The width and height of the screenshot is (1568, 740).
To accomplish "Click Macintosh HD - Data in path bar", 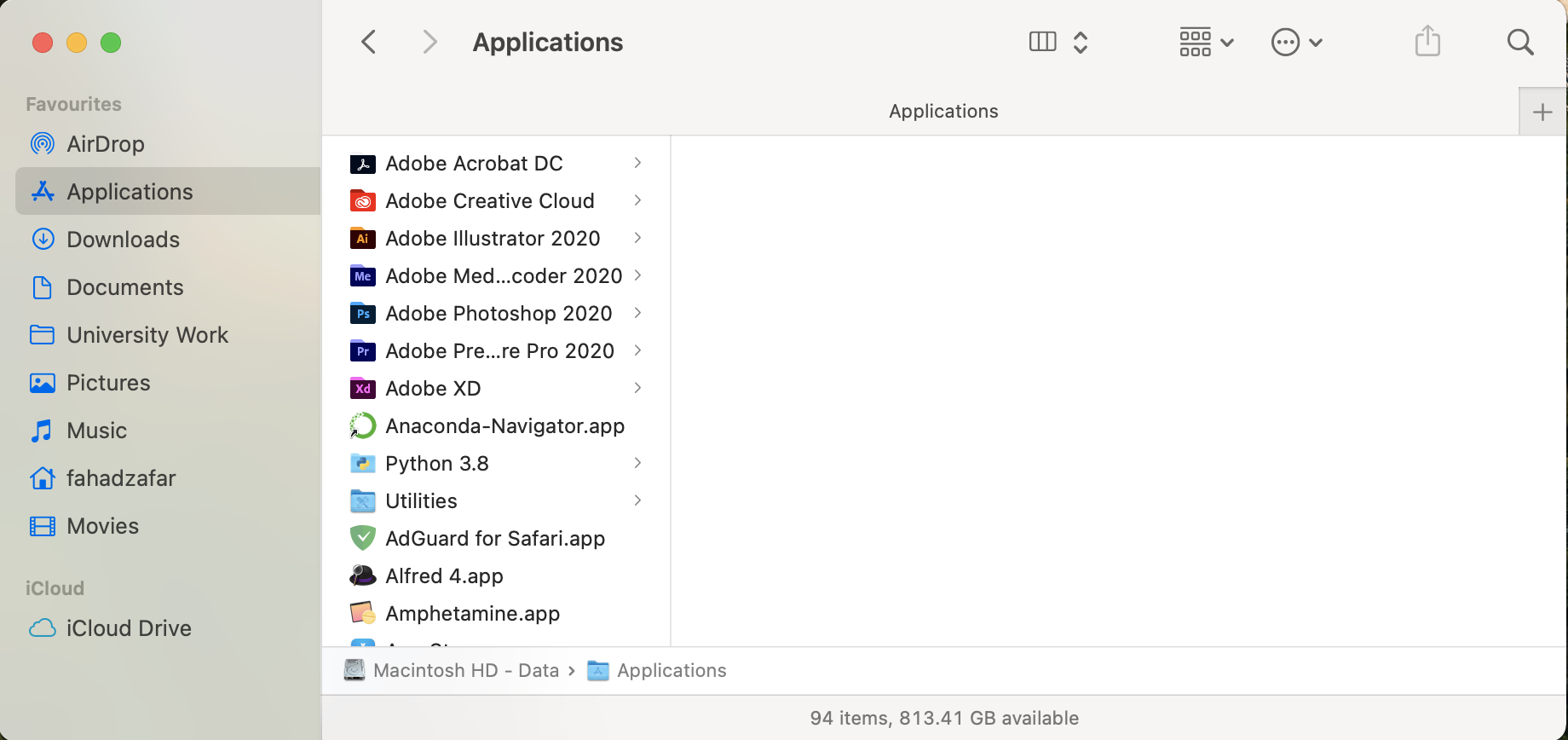I will point(452,670).
